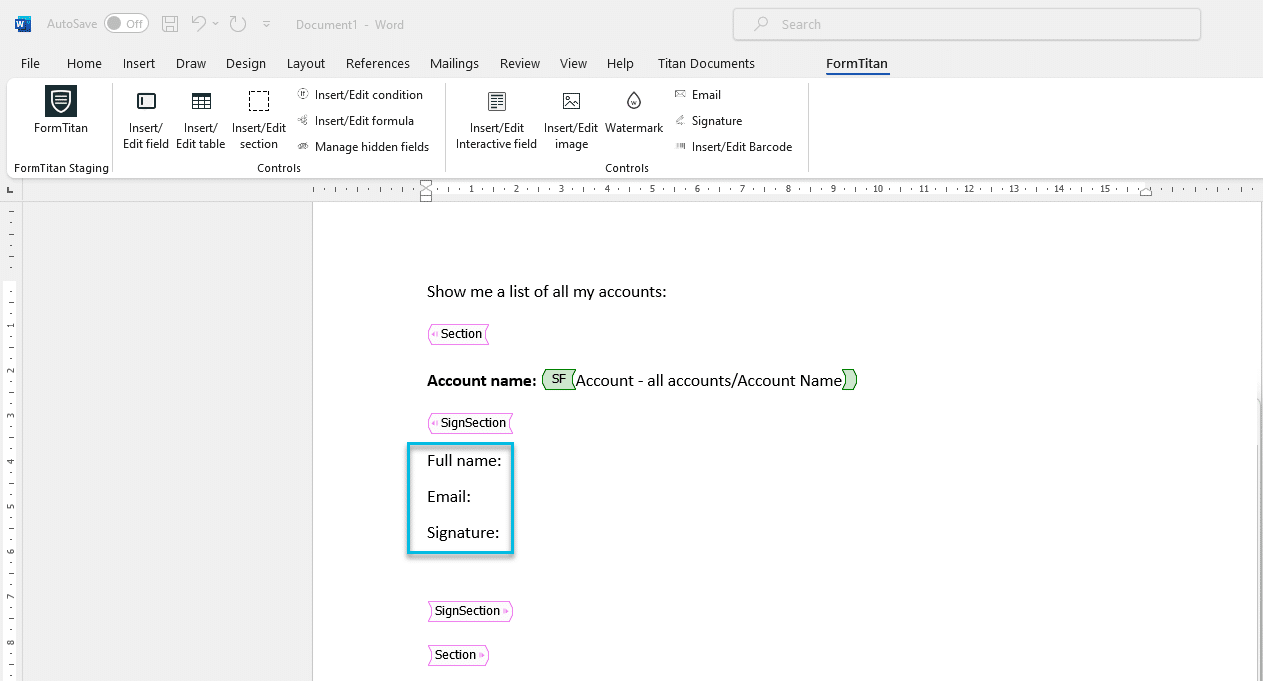
Task: Click Manage hidden fields button
Action: tap(363, 147)
